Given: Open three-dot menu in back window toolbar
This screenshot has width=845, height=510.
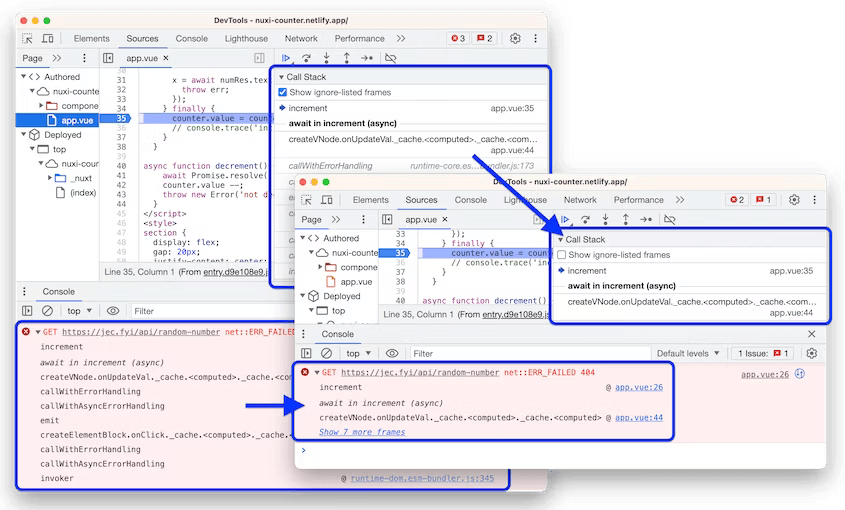Looking at the screenshot, I should (535, 38).
